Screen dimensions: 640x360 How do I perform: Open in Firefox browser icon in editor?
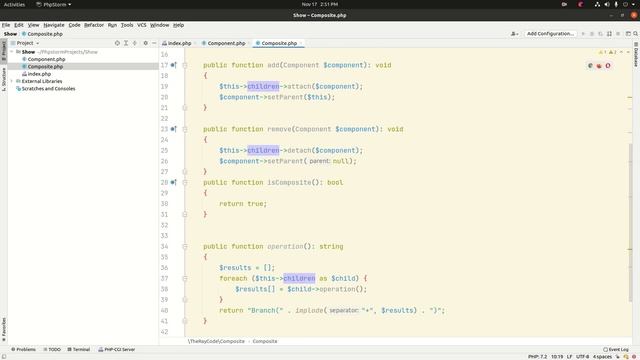(599, 65)
